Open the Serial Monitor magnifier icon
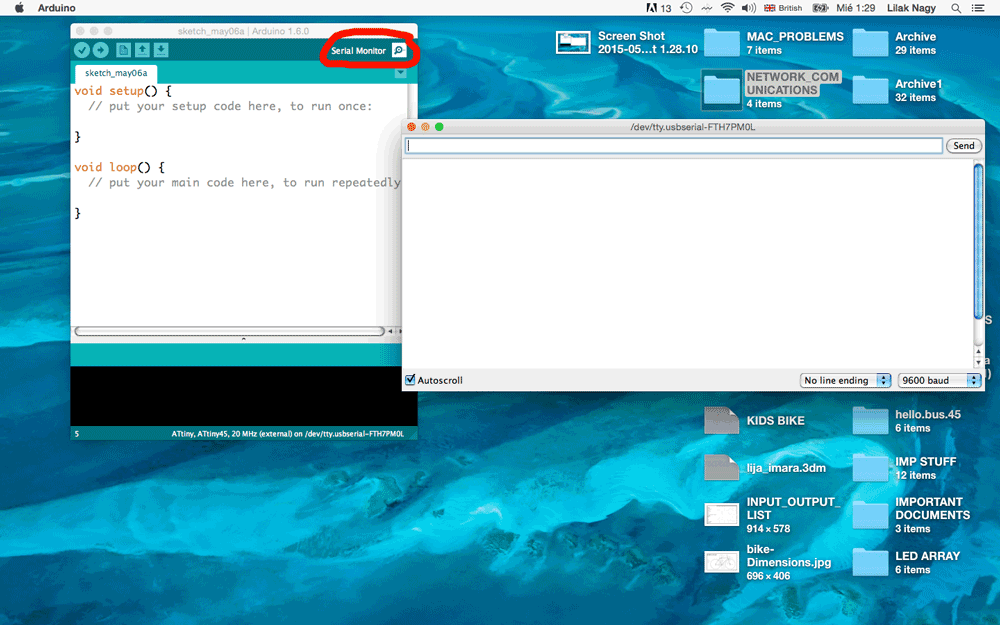The height and width of the screenshot is (625, 1000). click(x=399, y=50)
